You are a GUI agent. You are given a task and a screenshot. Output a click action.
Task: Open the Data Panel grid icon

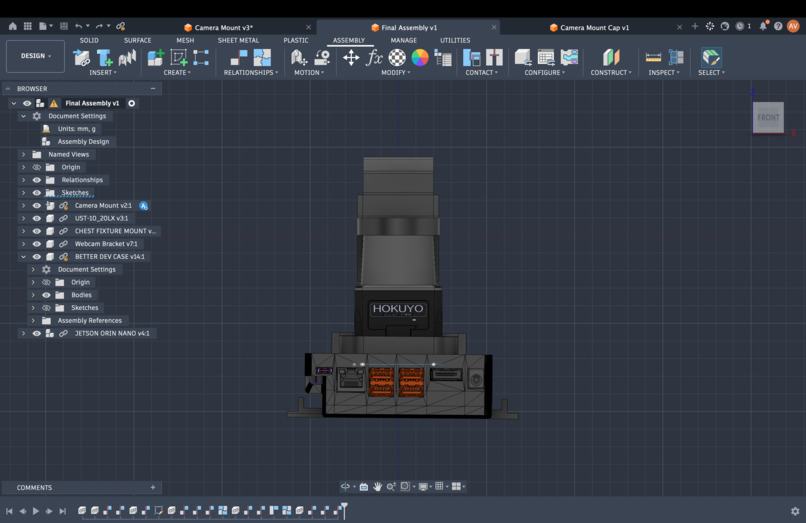[28, 26]
